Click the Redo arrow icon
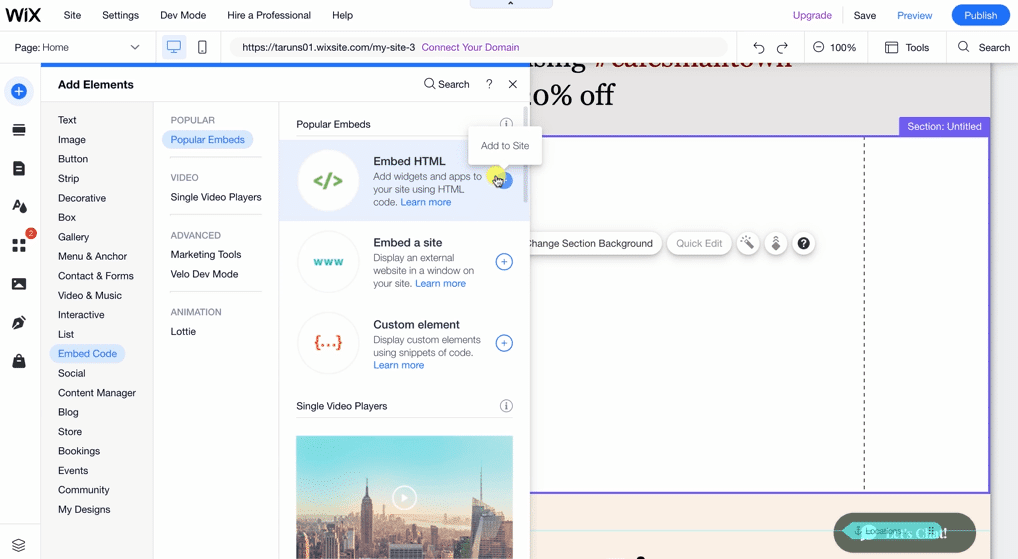Image resolution: width=1018 pixels, height=559 pixels. [x=782, y=47]
